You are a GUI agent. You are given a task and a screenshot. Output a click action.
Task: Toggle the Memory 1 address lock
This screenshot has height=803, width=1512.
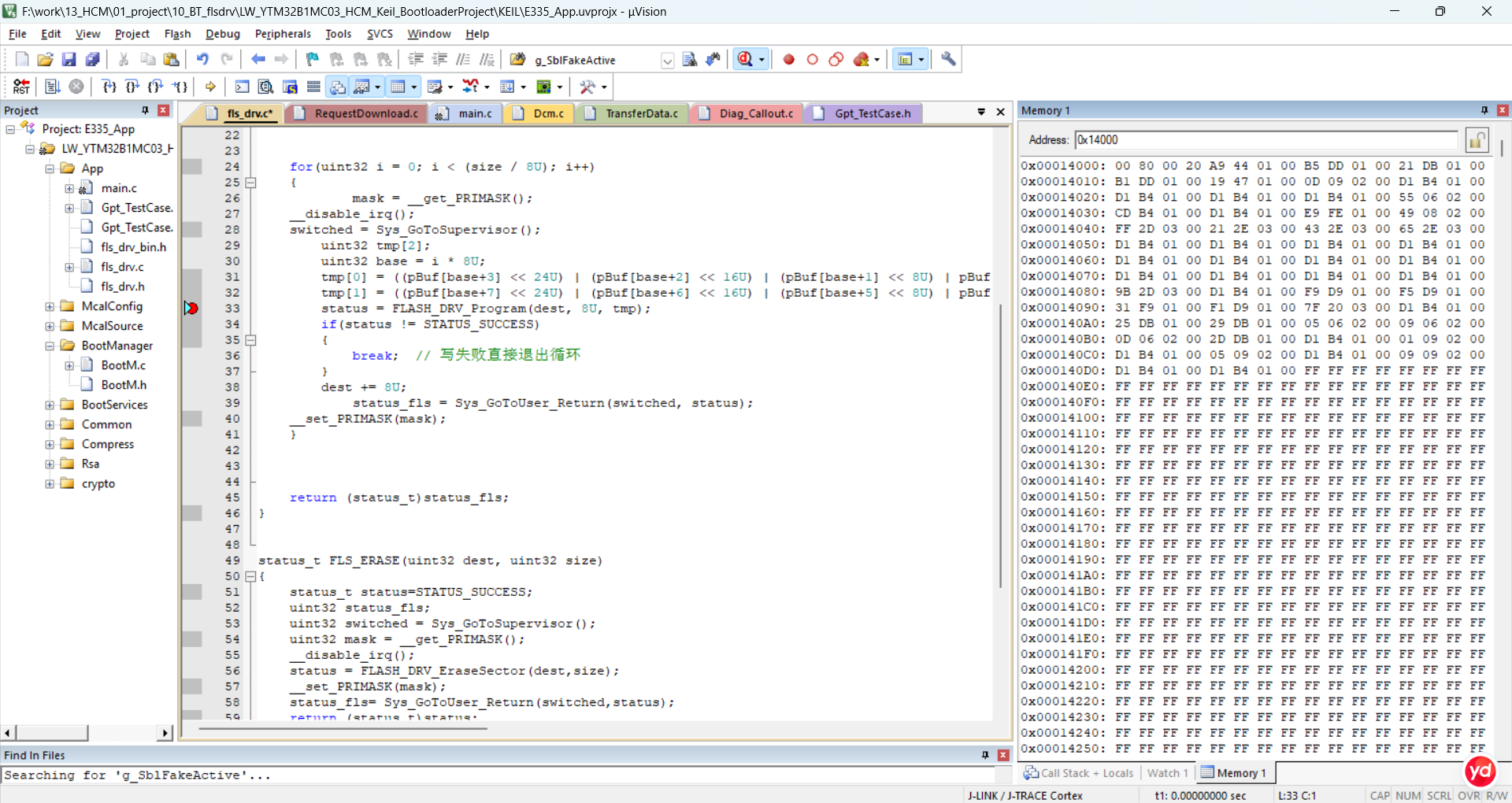point(1477,140)
